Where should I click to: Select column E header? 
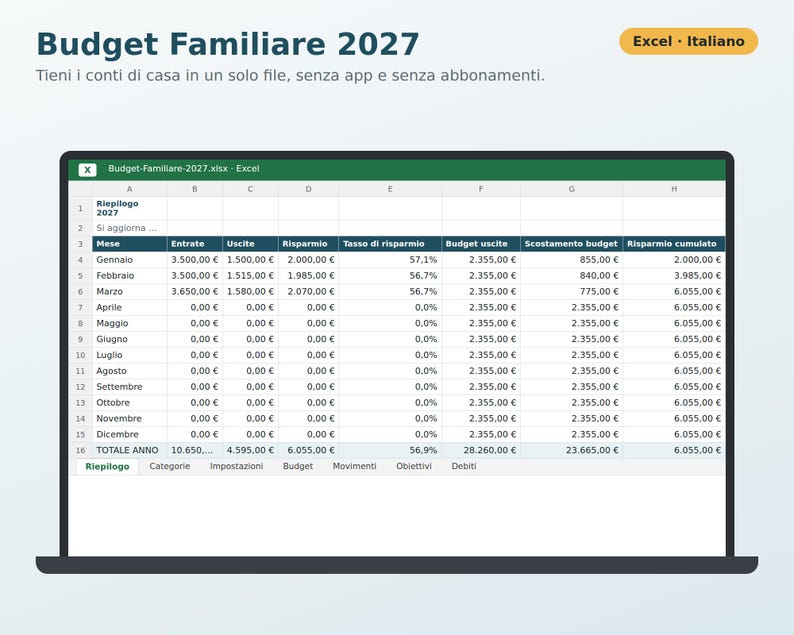pos(390,189)
